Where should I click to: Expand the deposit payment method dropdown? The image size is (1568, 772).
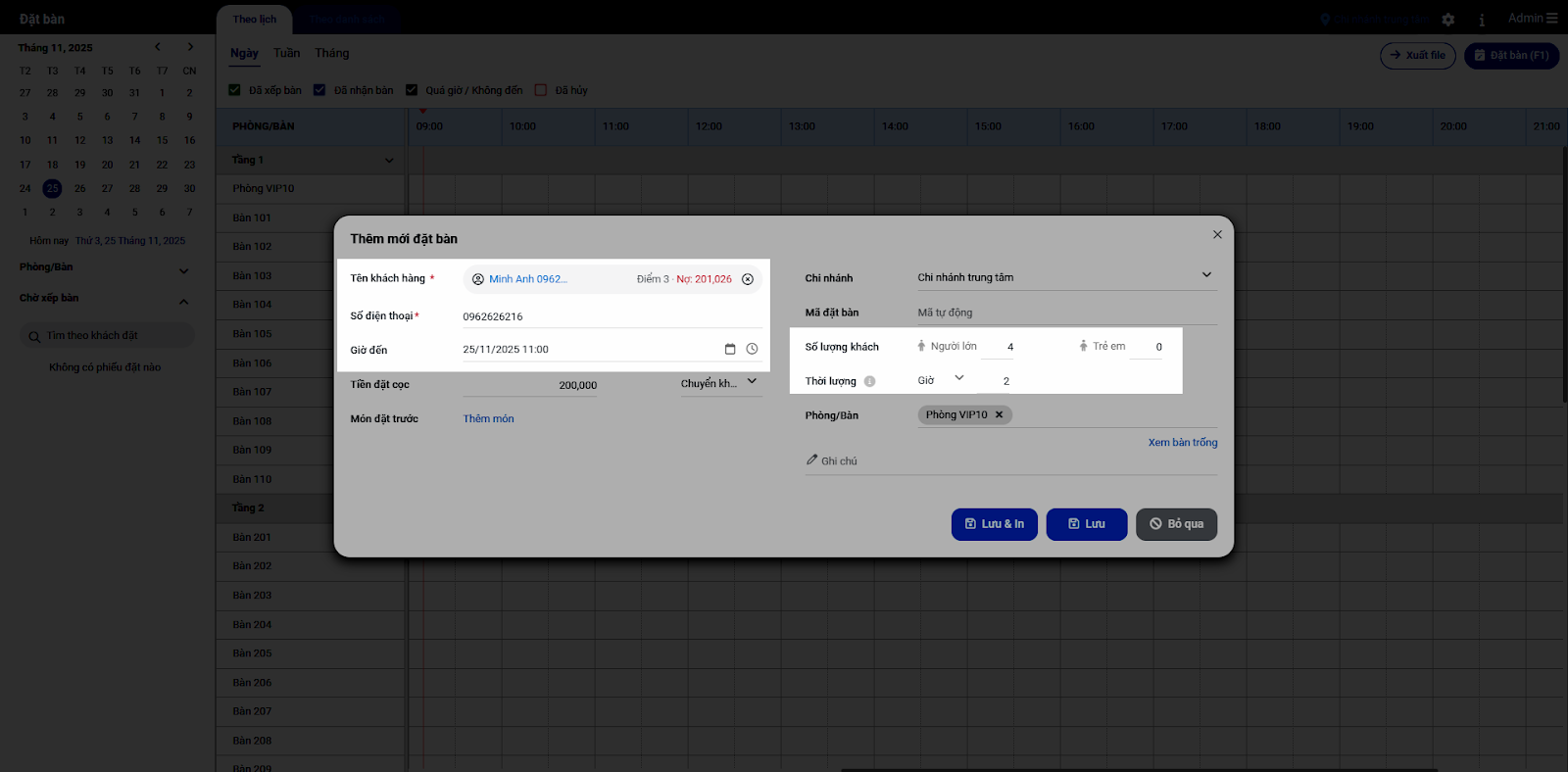coord(752,382)
